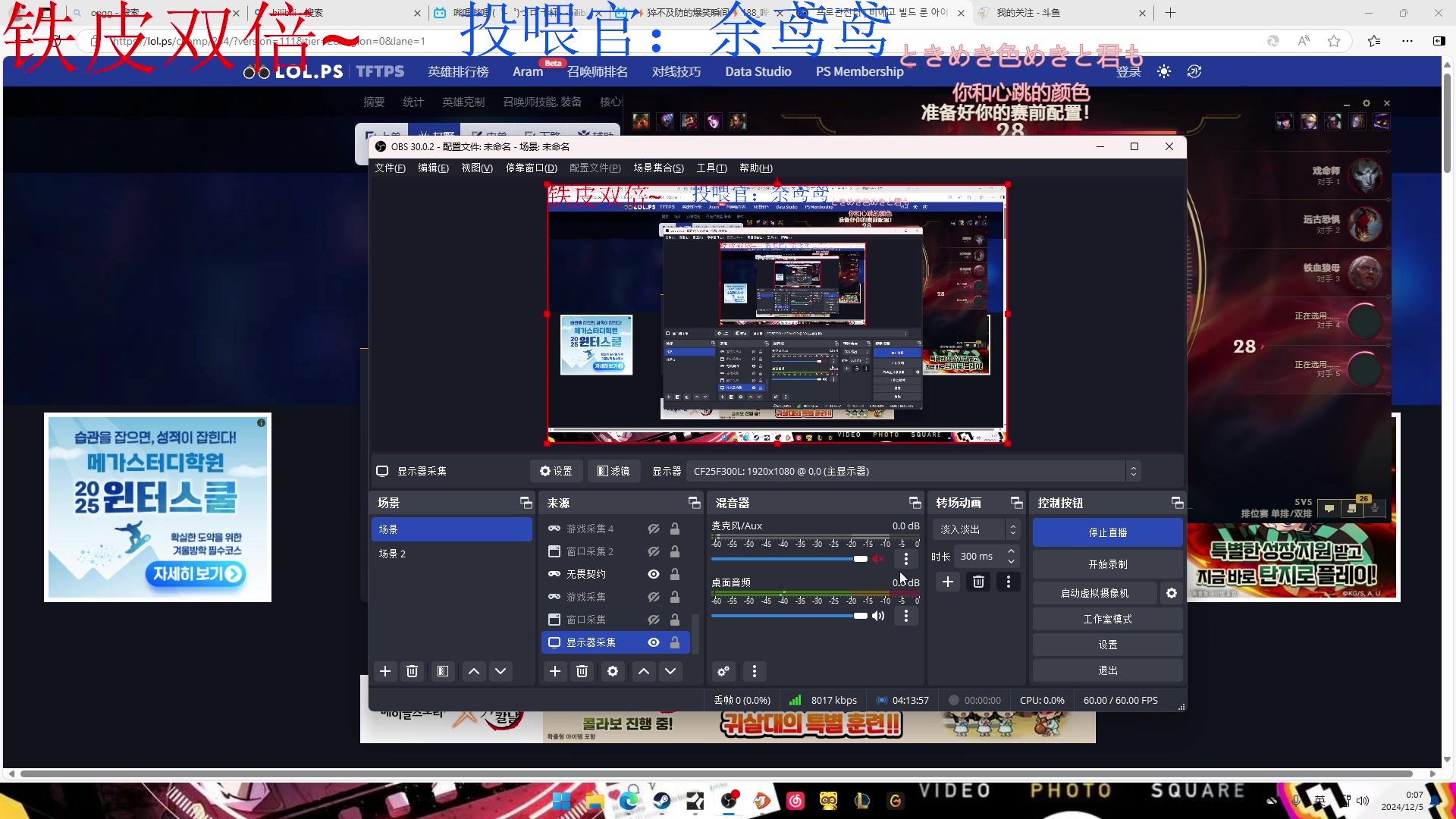Undock the 场景 panel
The height and width of the screenshot is (819, 1456).
coord(526,503)
